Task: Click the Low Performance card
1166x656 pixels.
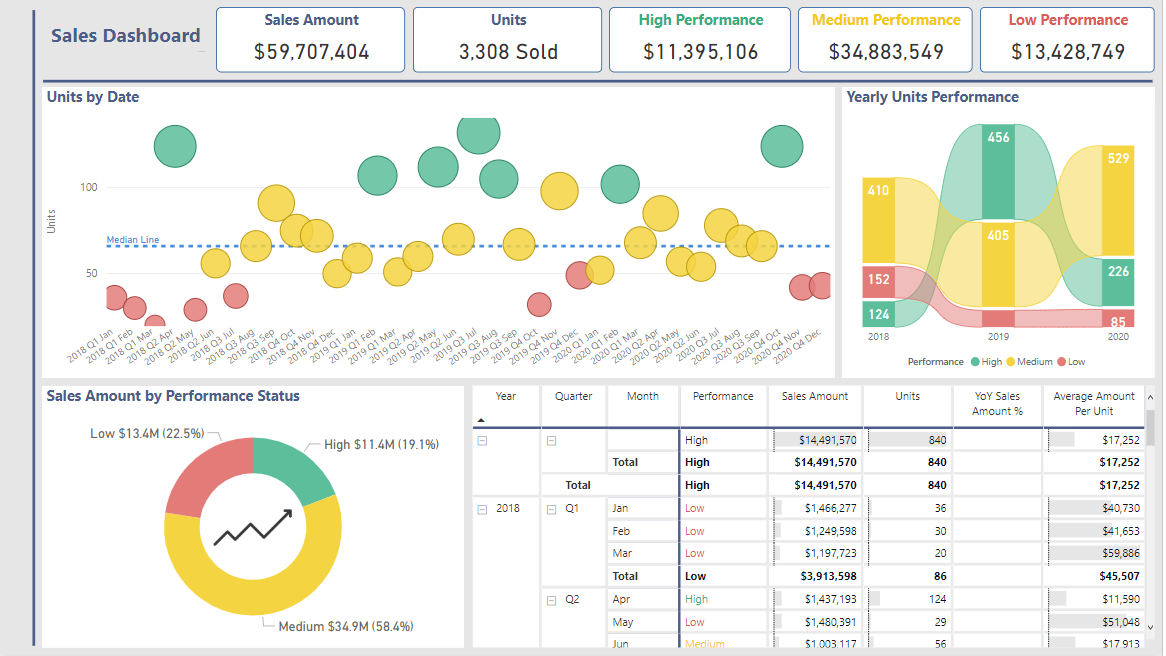Action: [x=1067, y=40]
